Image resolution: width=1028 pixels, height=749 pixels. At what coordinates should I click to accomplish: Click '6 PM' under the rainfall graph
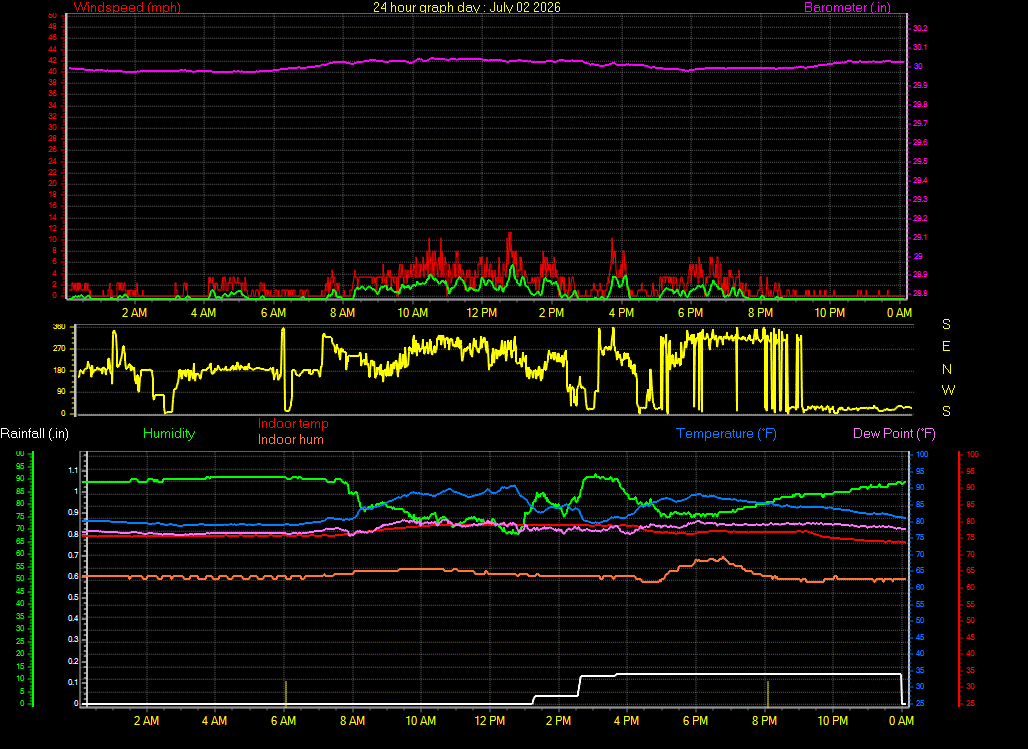695,721
